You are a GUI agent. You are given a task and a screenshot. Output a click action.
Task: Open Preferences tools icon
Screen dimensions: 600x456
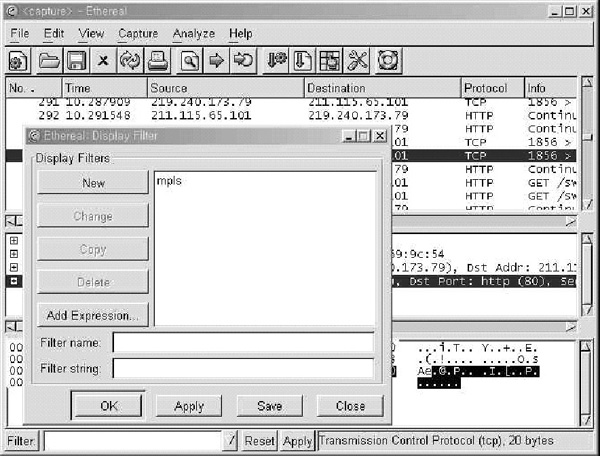tap(357, 61)
